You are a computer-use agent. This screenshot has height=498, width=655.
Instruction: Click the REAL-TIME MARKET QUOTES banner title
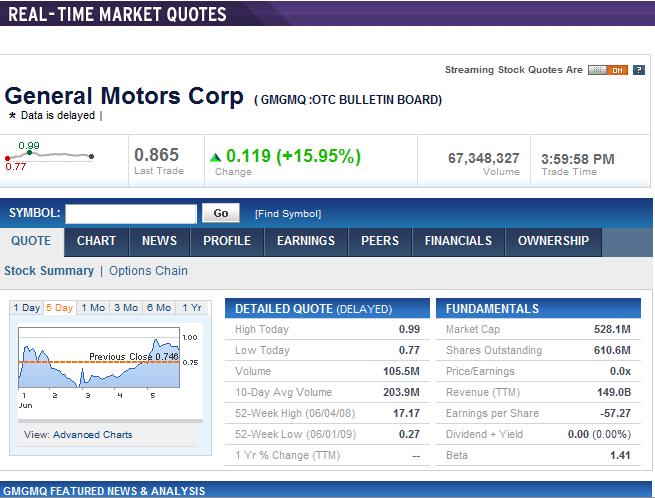[117, 14]
